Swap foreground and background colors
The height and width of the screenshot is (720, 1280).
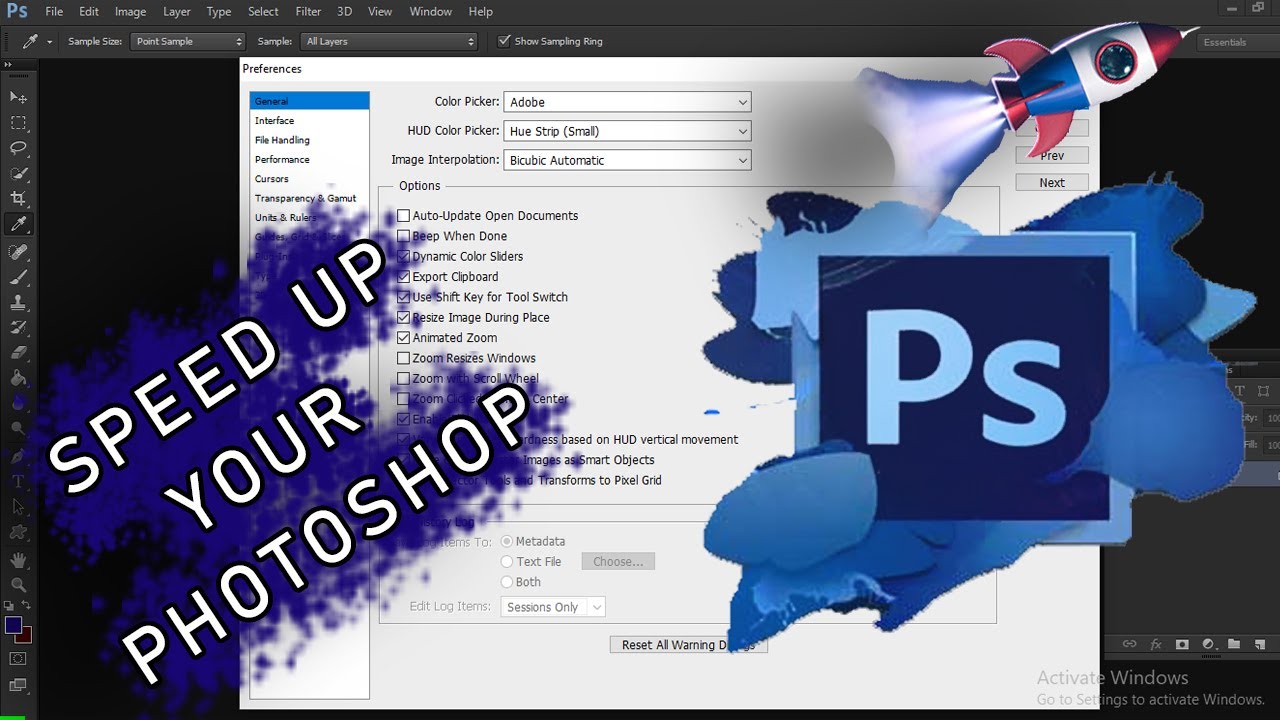pyautogui.click(x=27, y=606)
